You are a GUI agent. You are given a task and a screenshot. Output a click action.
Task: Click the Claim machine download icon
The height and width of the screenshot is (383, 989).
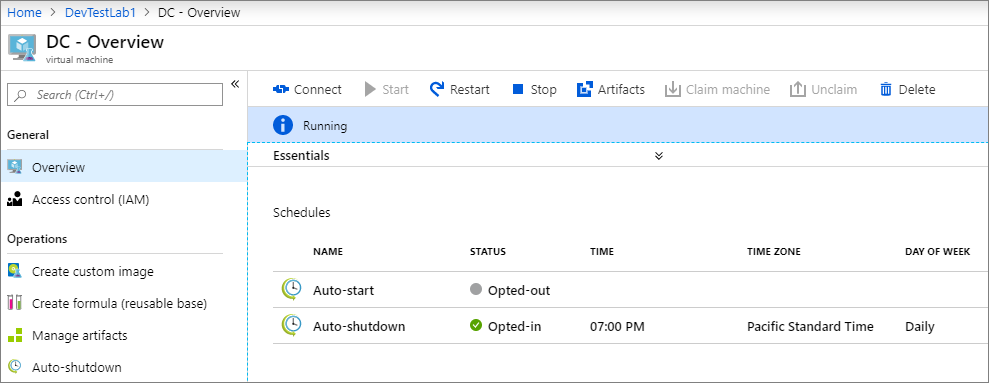pos(672,90)
